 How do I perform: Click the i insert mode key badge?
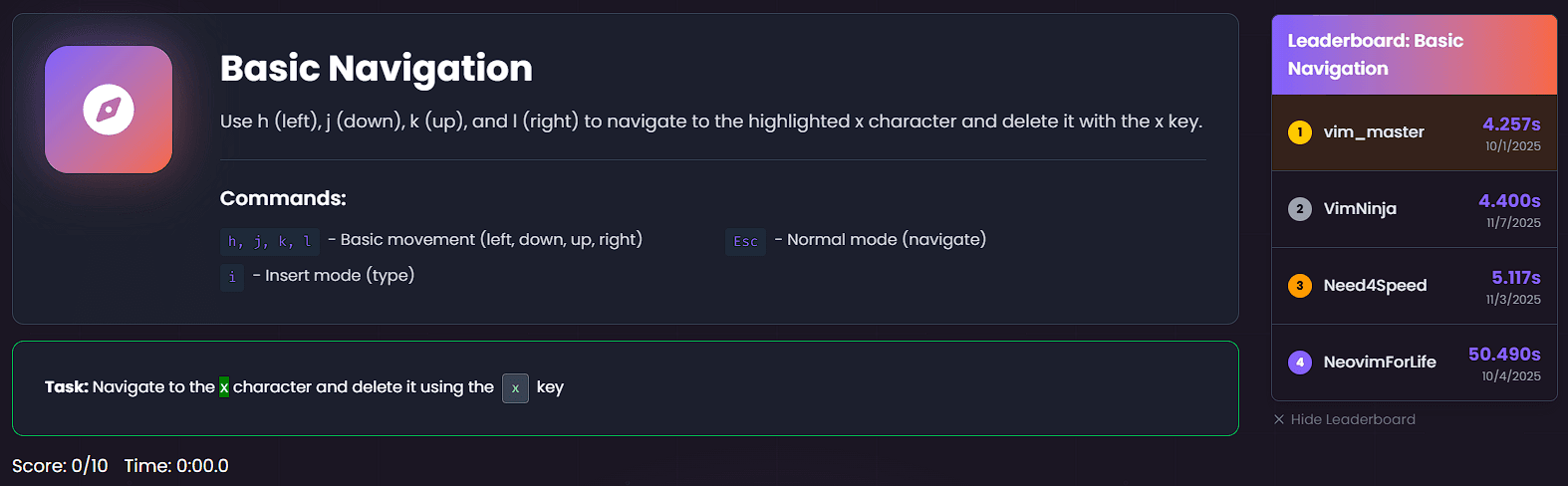[x=232, y=277]
